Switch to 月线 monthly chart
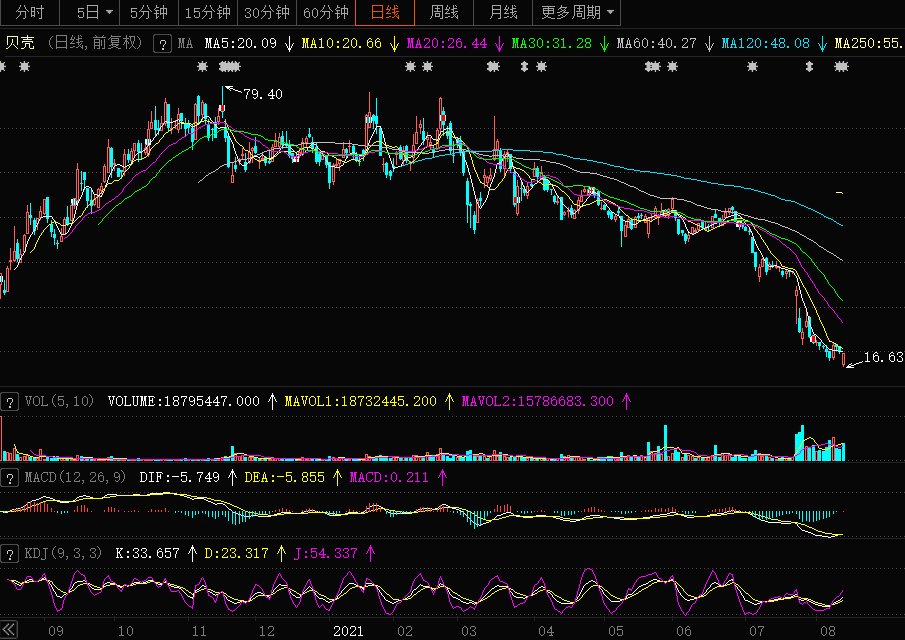Image resolution: width=905 pixels, height=640 pixels. (503, 12)
